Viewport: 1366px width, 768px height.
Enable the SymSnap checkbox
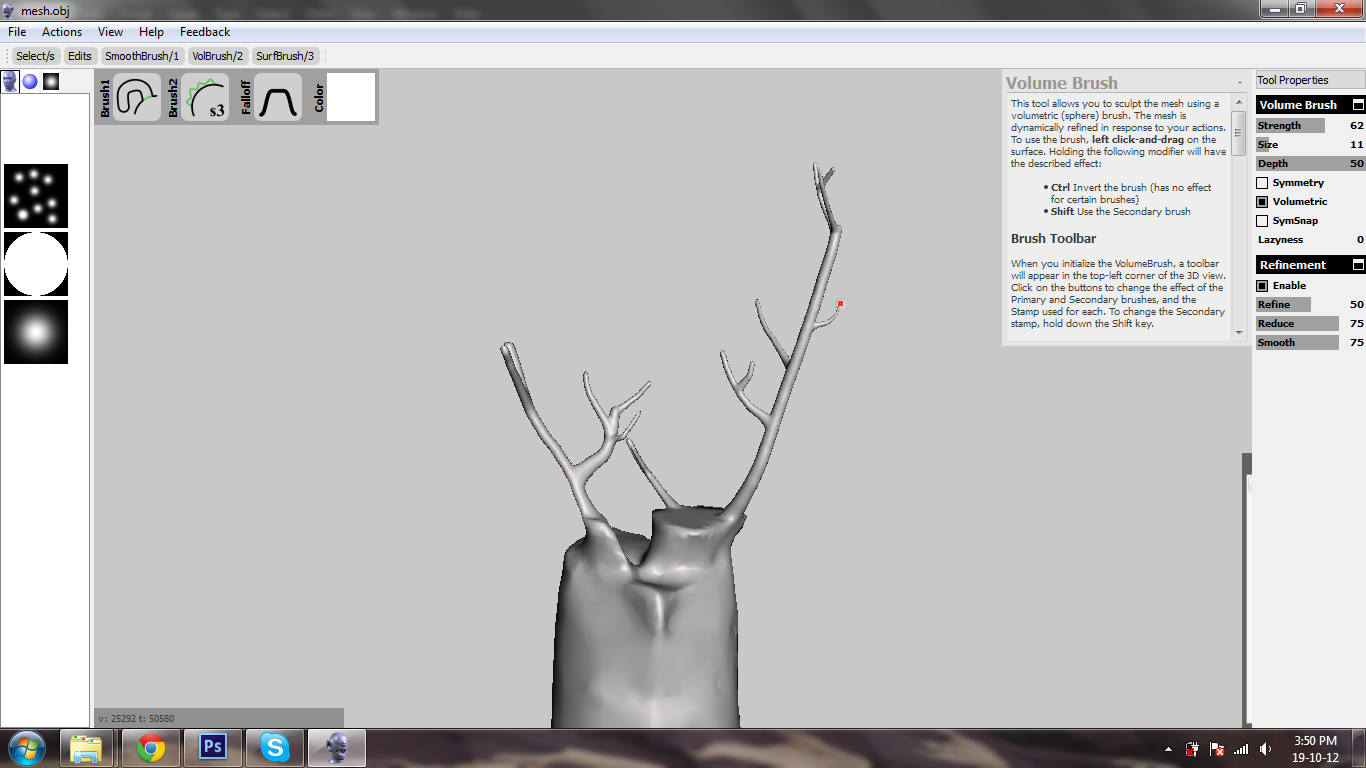1262,221
